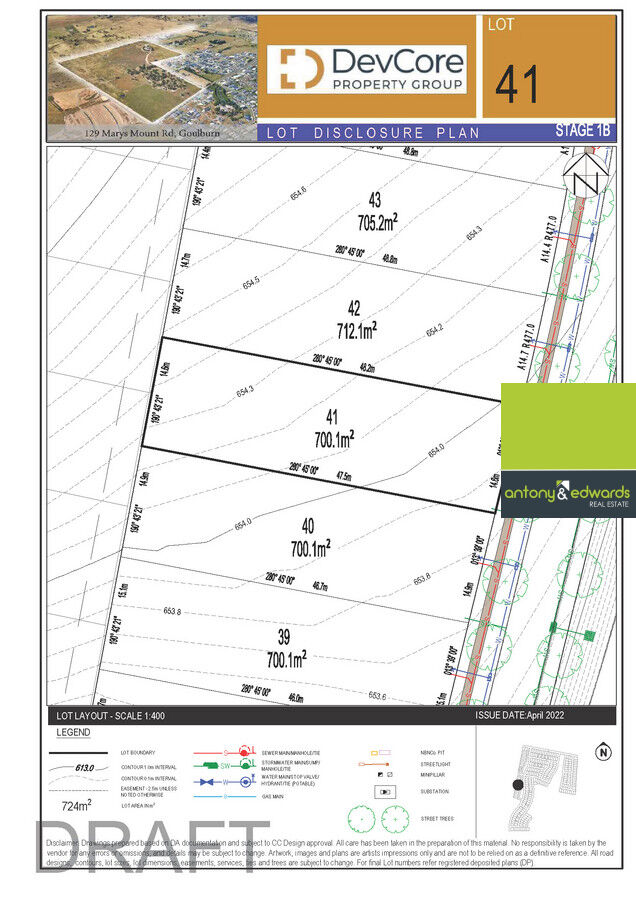Click the right street tree legend symbol
Image resolution: width=636 pixels, height=900 pixels.
[x=395, y=818]
